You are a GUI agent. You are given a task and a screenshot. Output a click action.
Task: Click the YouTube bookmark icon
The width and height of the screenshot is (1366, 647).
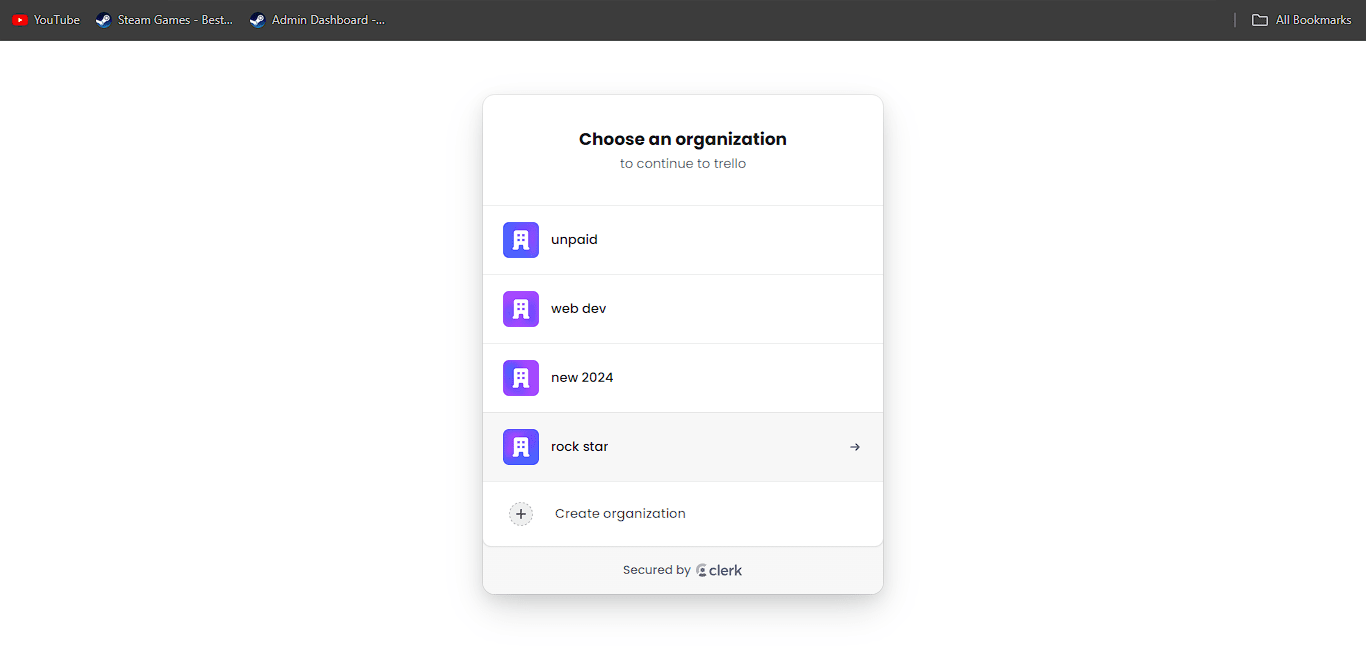click(x=20, y=20)
